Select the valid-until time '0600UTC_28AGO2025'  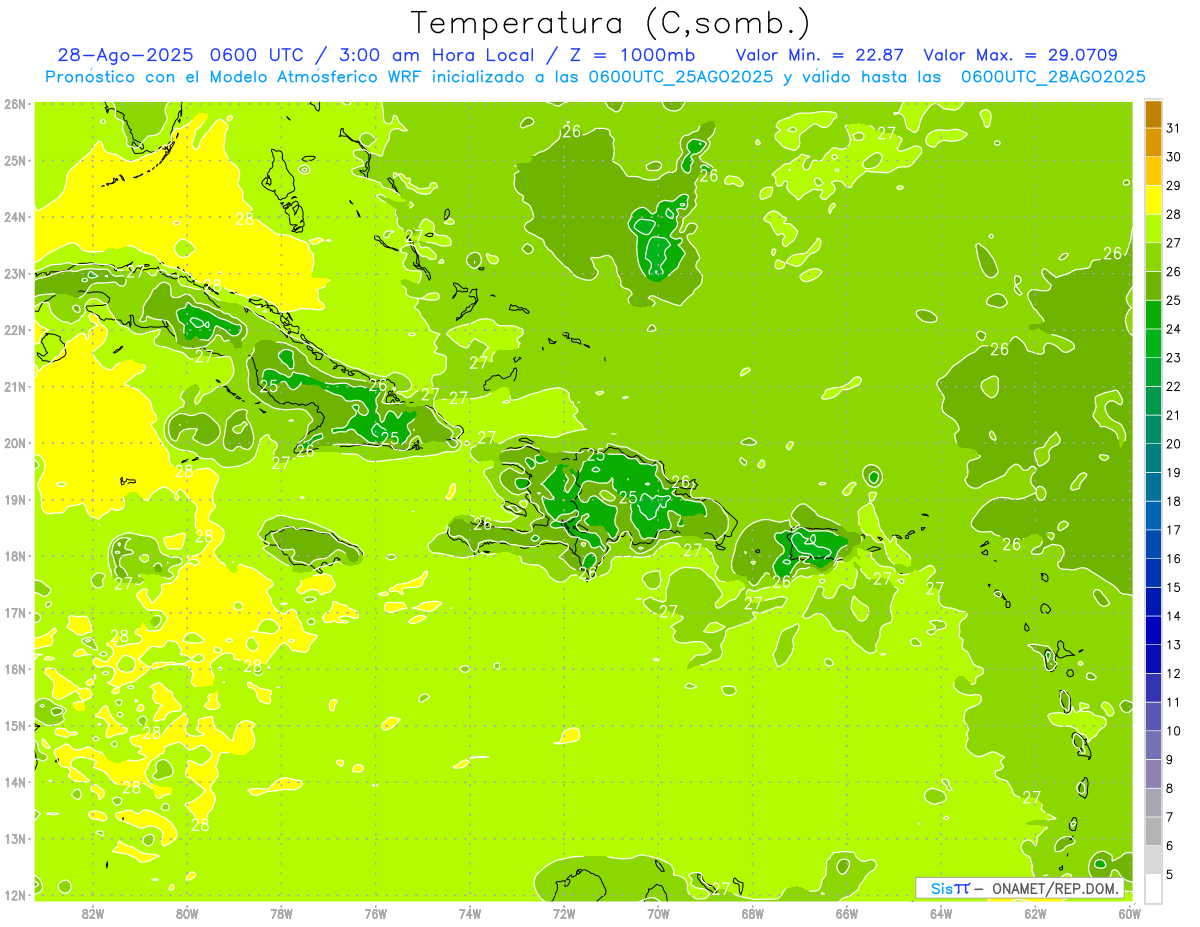coord(1053,77)
